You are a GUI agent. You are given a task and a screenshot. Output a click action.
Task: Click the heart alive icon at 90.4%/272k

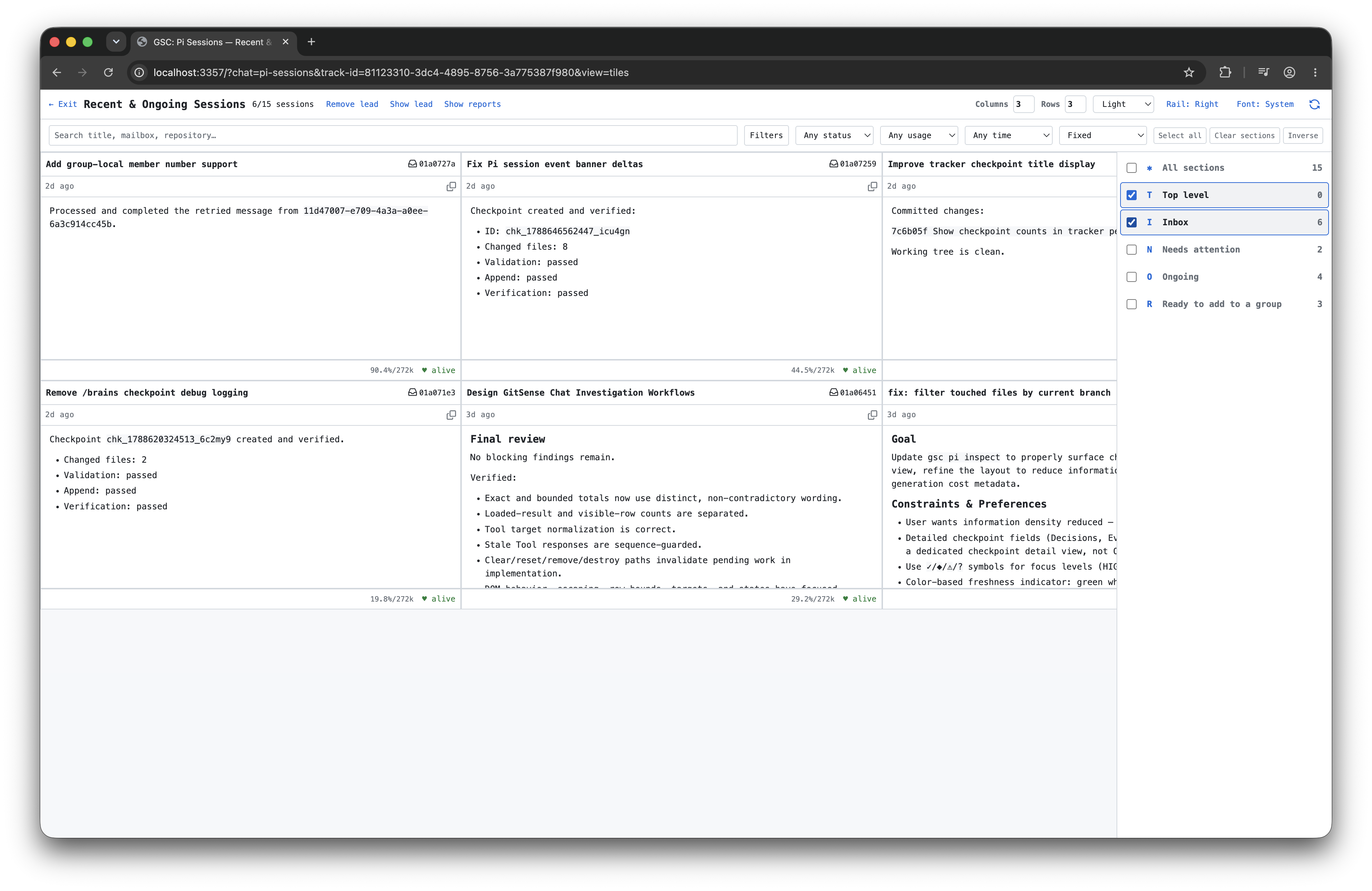pos(424,370)
